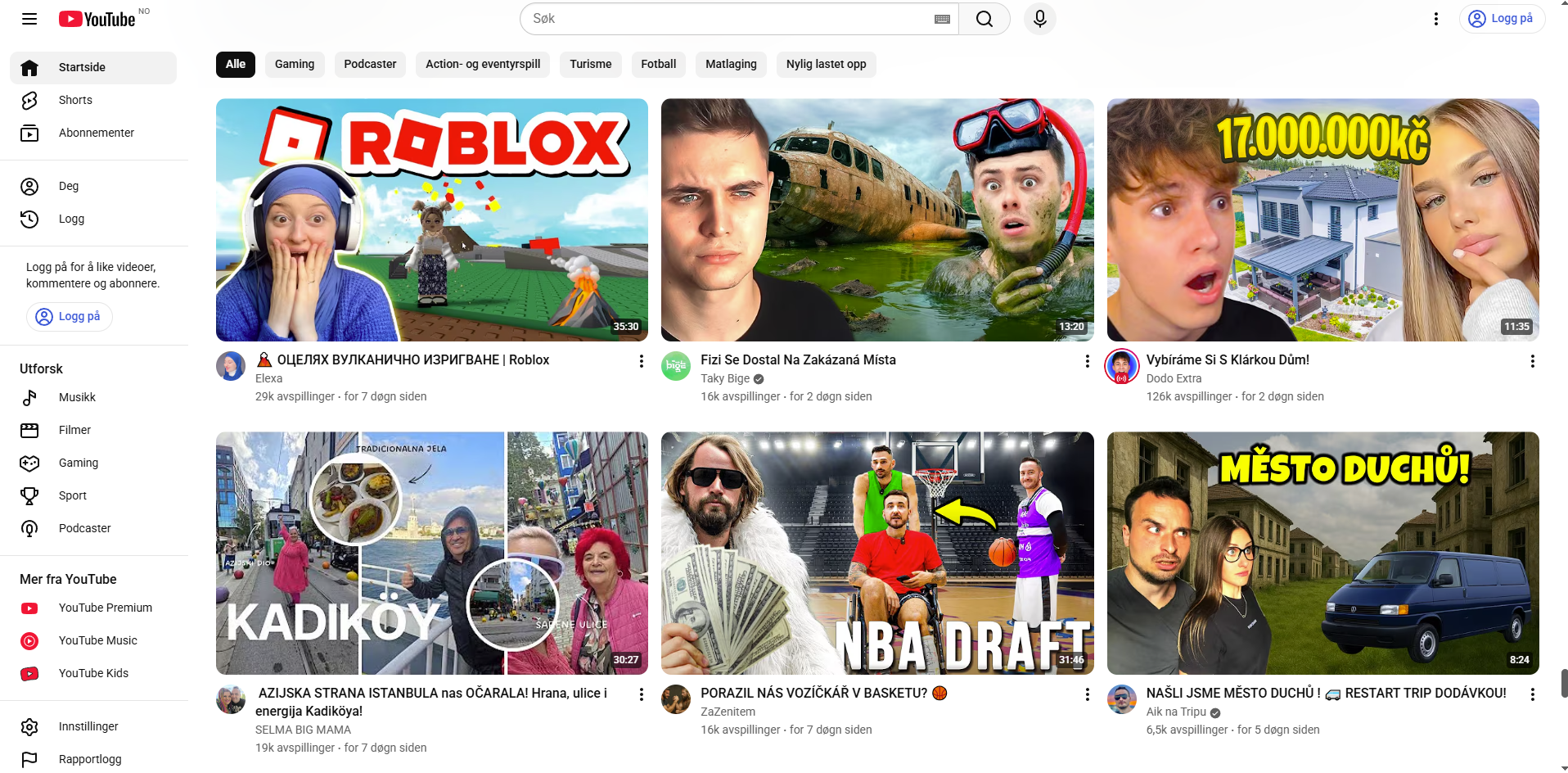Click the Startside home icon
The width and height of the screenshot is (1568, 773).
coord(29,67)
